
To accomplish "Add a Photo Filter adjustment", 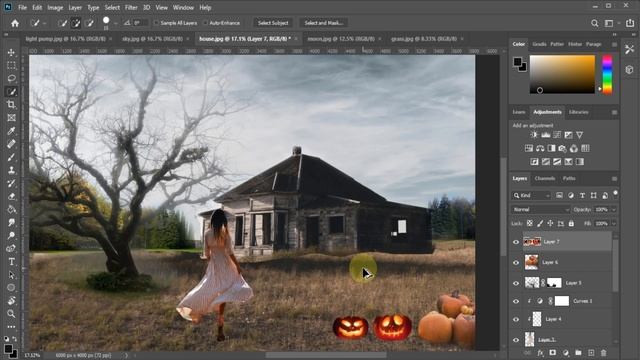I will pyautogui.click(x=562, y=149).
